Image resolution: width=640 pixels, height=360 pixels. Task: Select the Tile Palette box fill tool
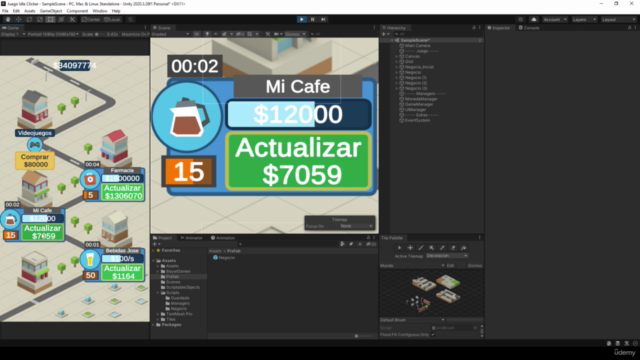pos(431,248)
